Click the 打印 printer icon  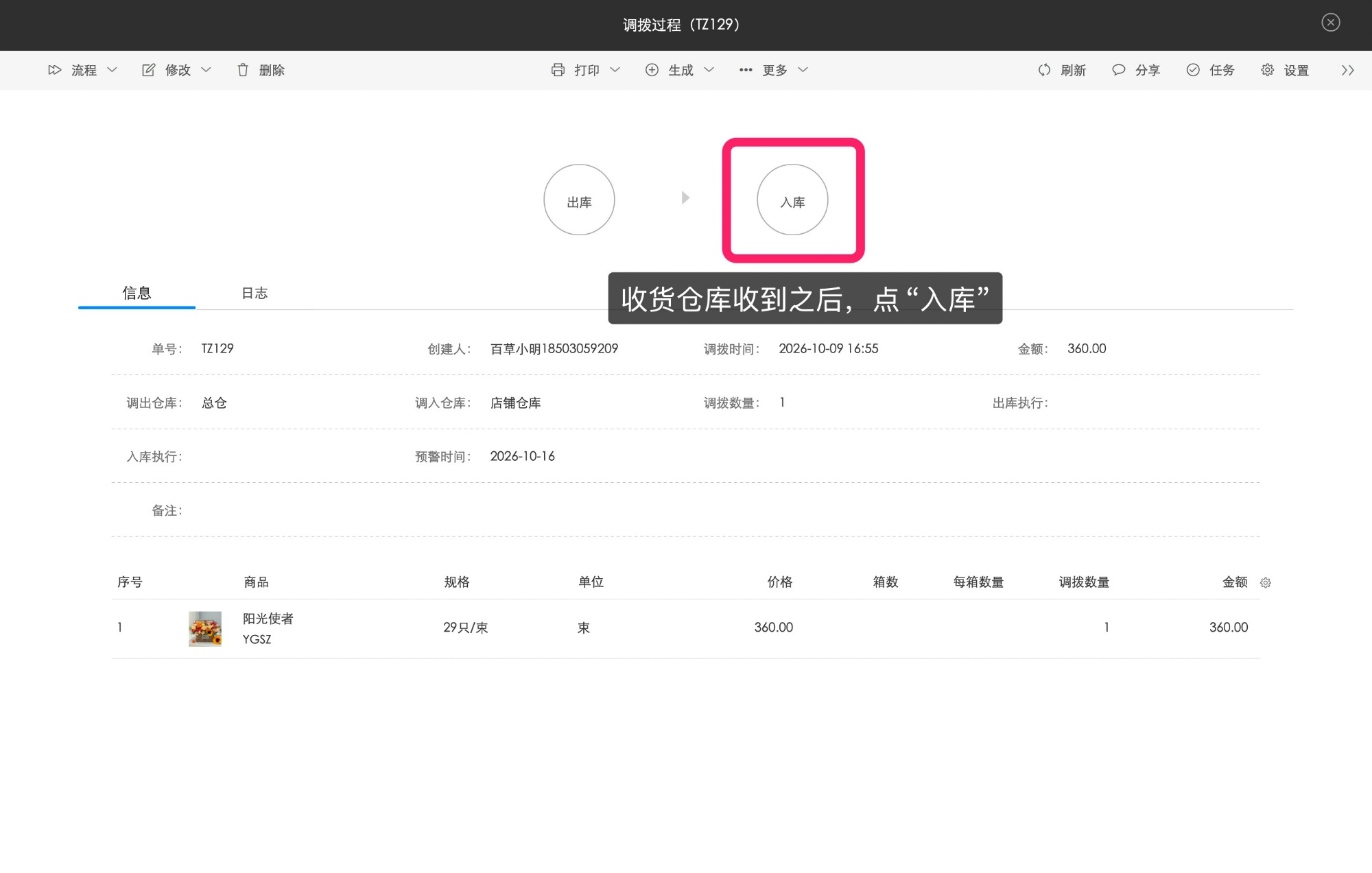pos(558,70)
